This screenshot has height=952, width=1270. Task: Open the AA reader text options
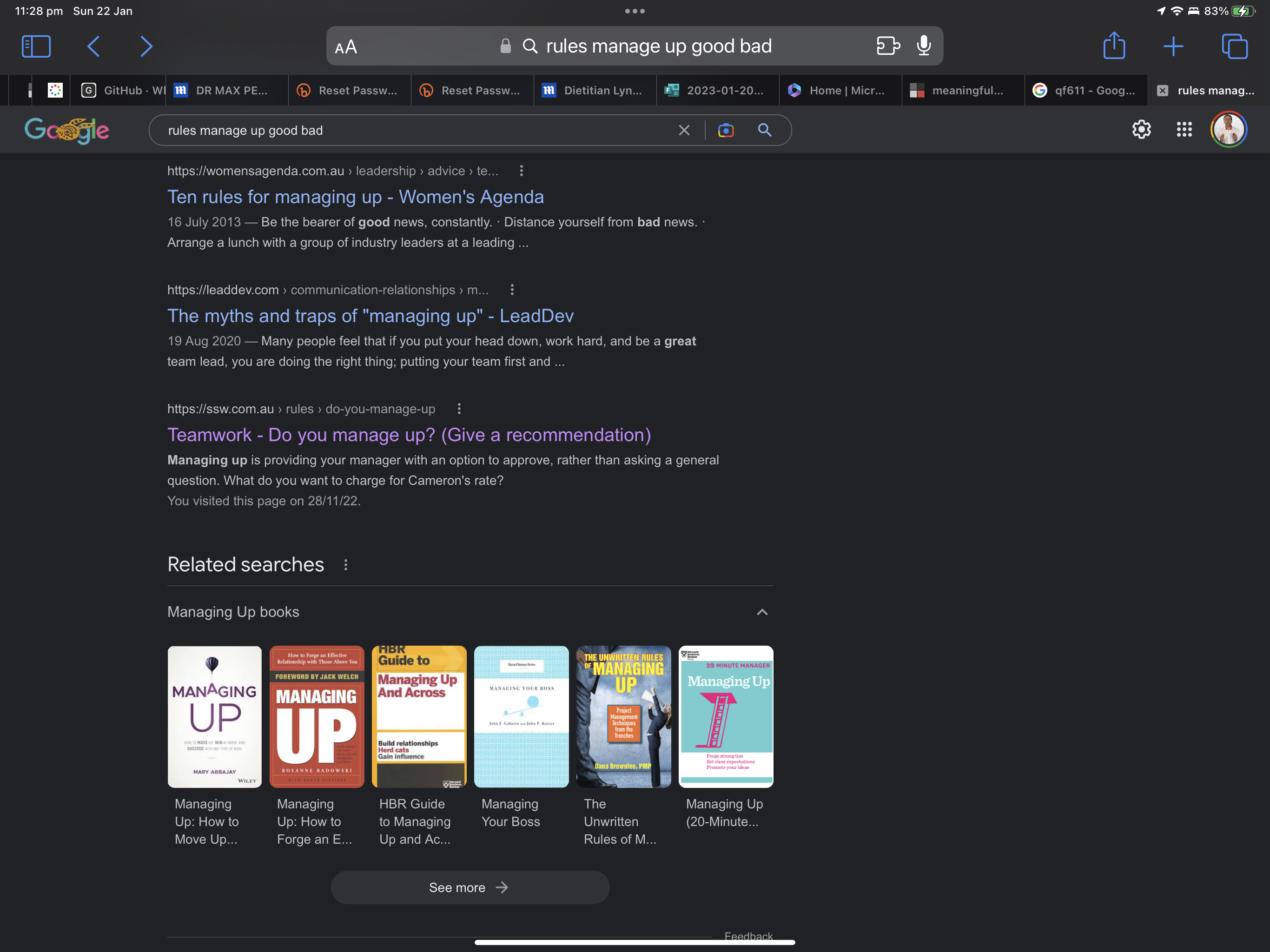[346, 47]
